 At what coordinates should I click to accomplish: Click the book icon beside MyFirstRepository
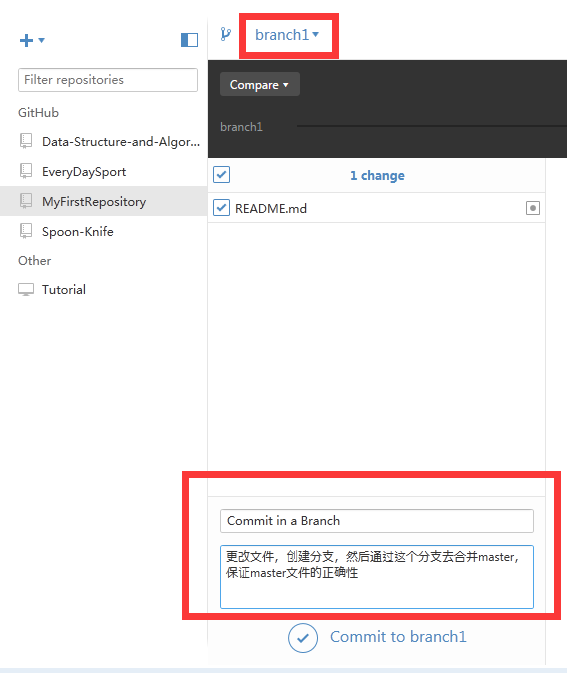[x=26, y=201]
